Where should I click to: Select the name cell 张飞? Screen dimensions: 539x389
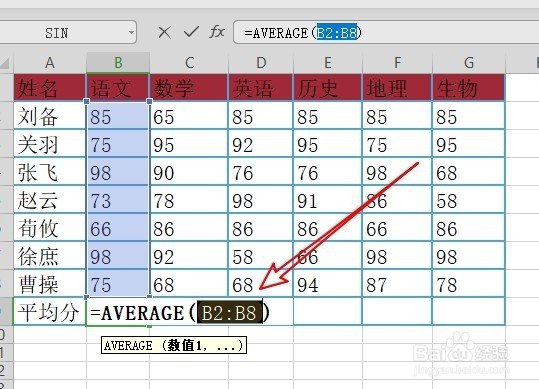(50, 172)
